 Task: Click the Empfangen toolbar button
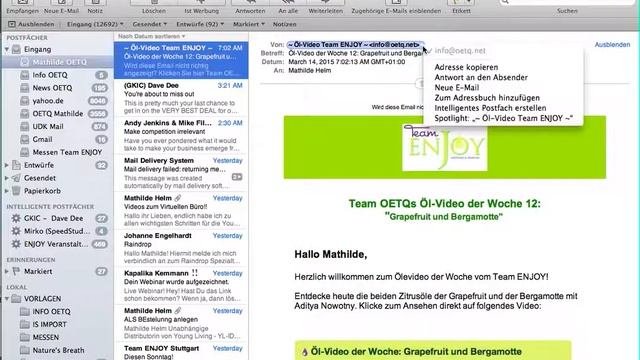[22, 7]
